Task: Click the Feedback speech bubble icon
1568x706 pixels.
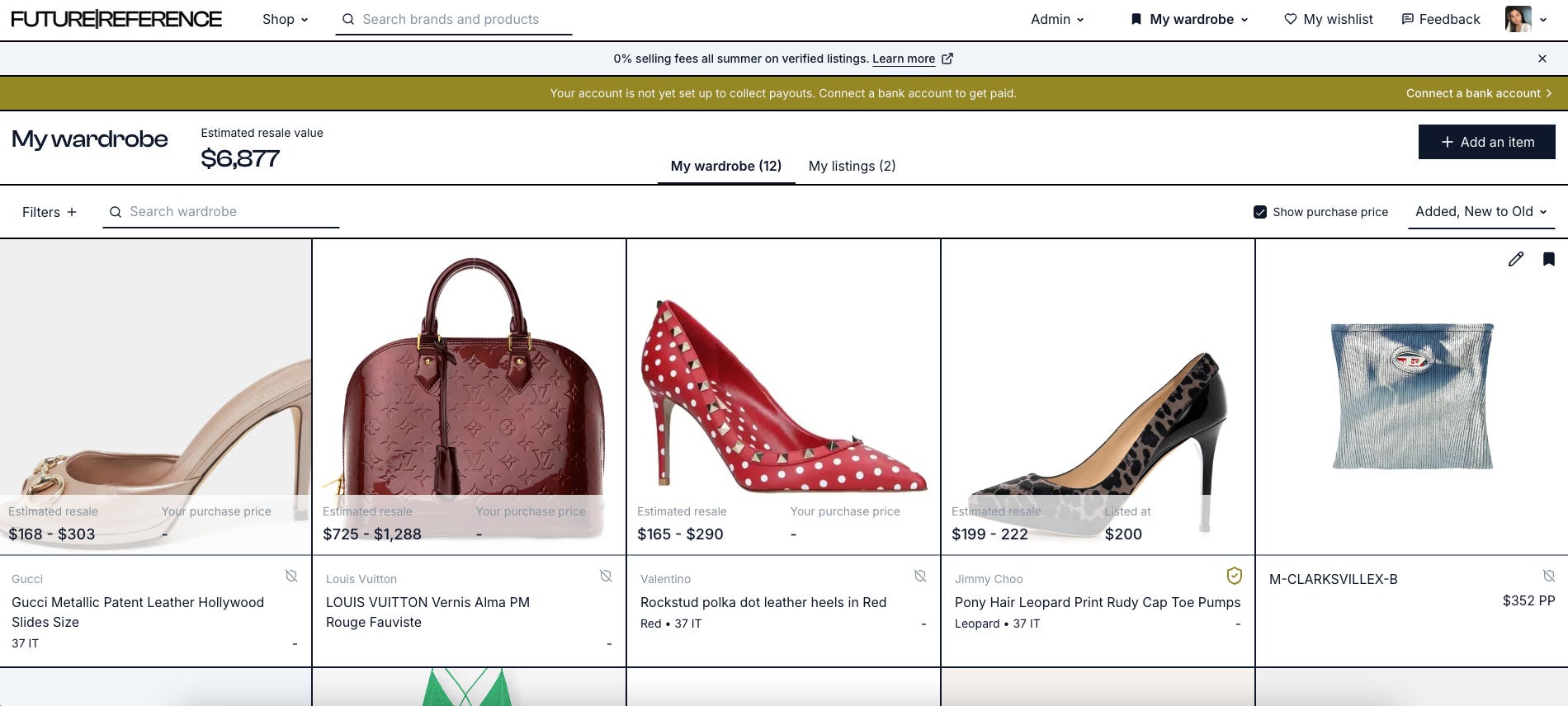Action: 1408,19
